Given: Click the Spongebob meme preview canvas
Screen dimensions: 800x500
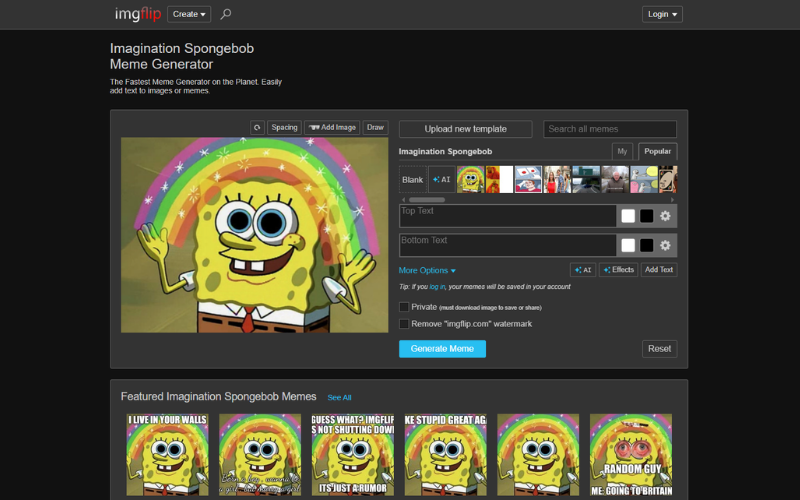Looking at the screenshot, I should 255,235.
